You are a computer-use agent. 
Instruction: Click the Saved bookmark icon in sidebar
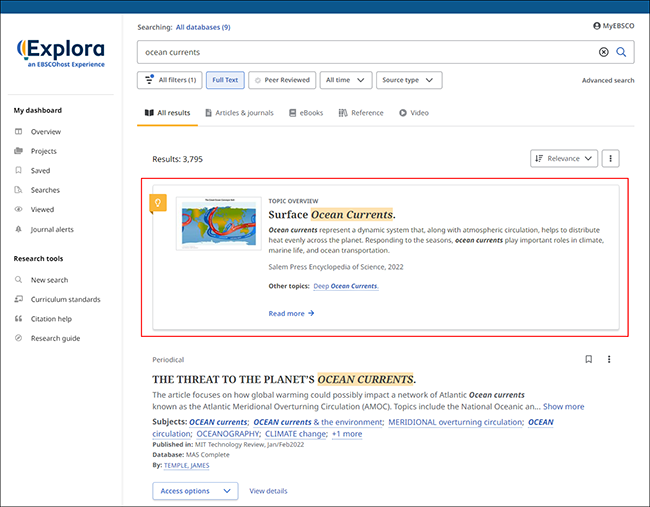(x=18, y=170)
